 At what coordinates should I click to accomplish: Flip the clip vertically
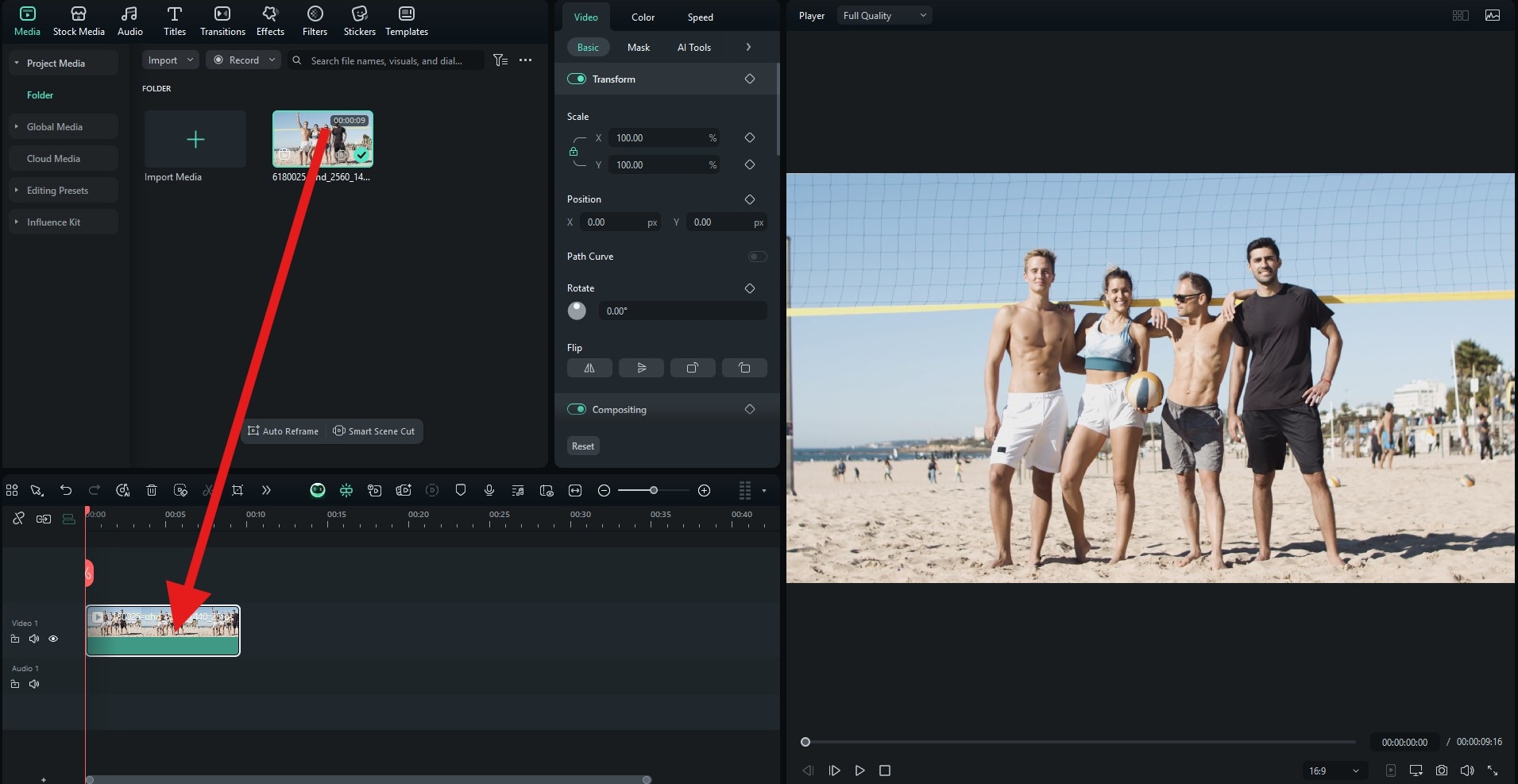point(641,368)
